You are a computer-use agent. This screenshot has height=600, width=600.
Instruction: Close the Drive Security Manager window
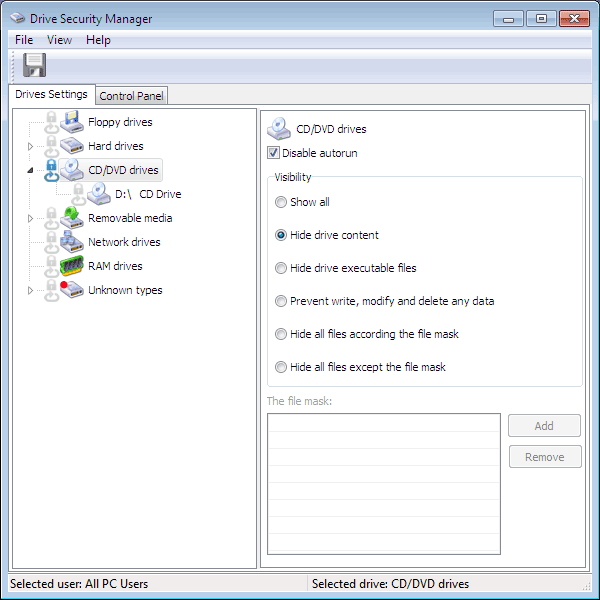point(574,19)
